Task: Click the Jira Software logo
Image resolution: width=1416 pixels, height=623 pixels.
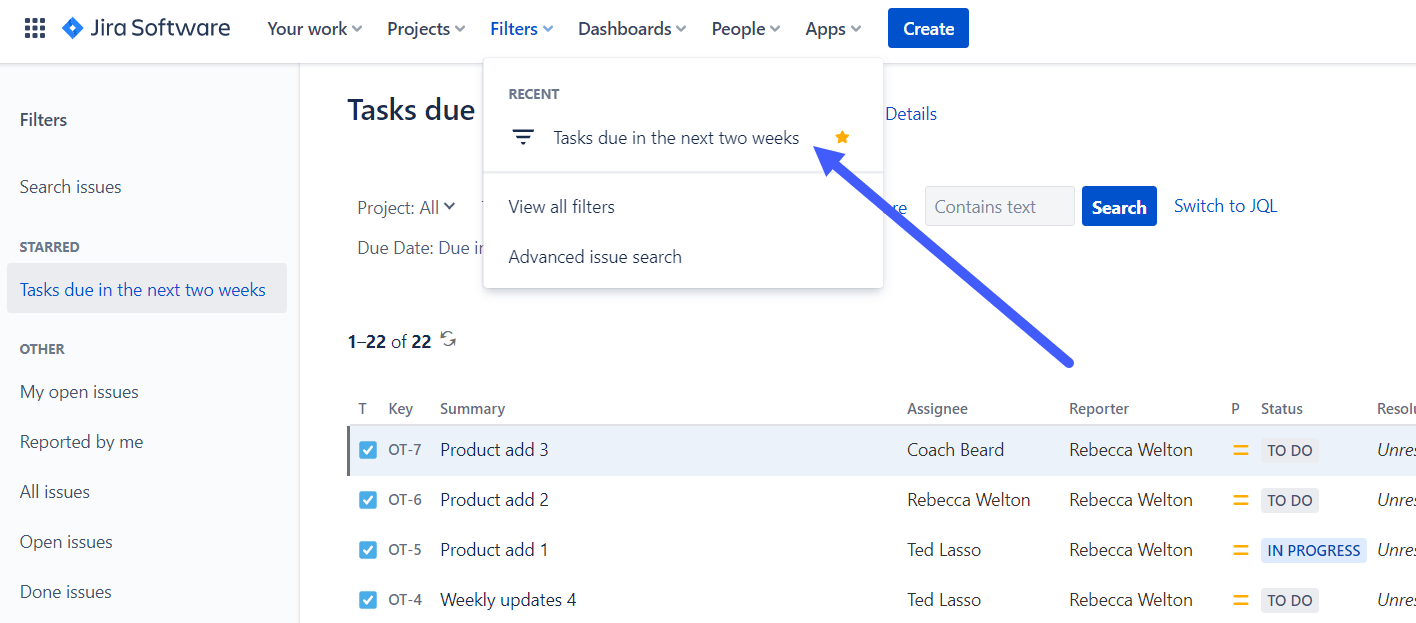Action: pyautogui.click(x=146, y=28)
